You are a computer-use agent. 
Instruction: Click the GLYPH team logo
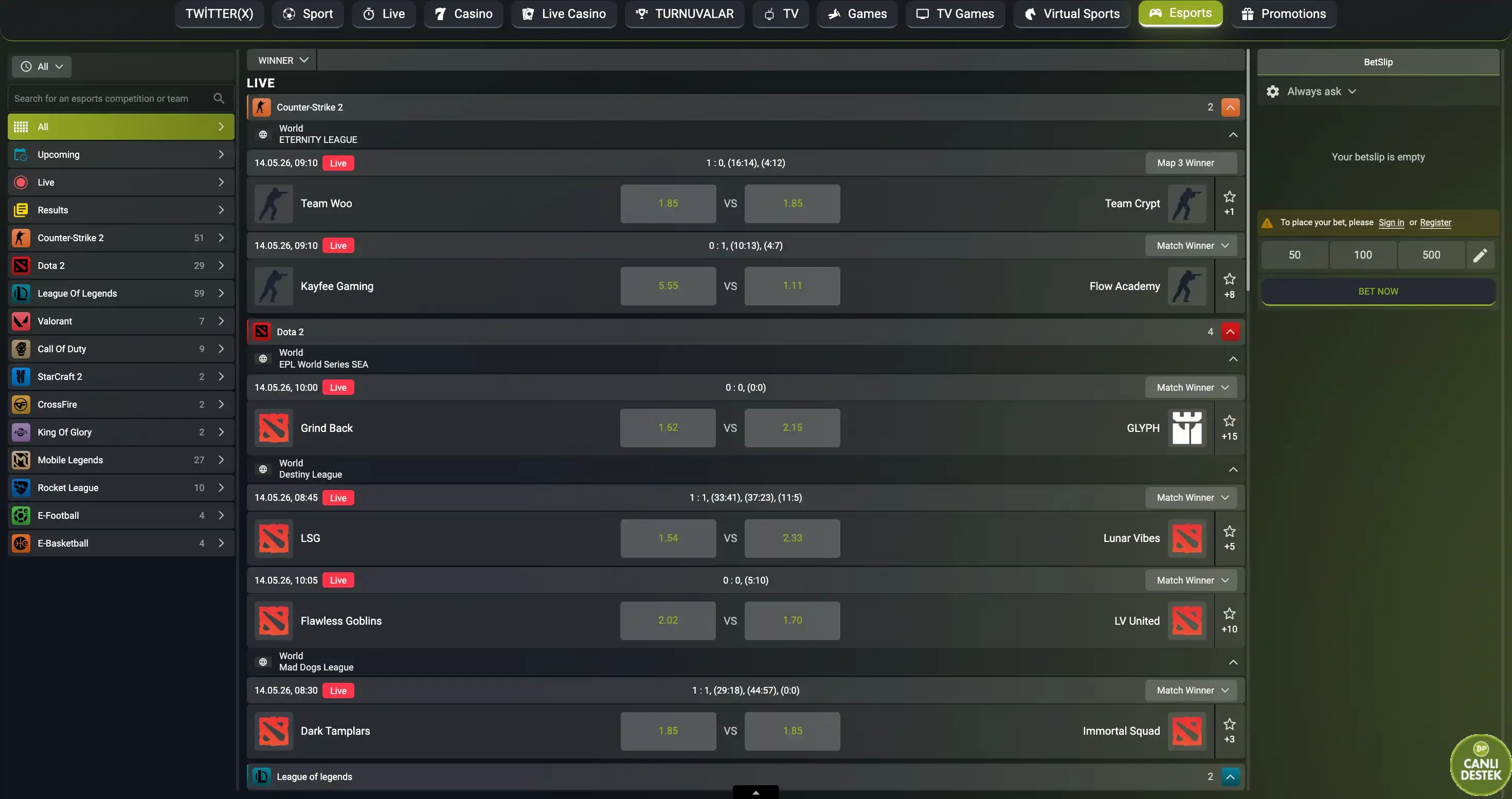click(x=1187, y=428)
